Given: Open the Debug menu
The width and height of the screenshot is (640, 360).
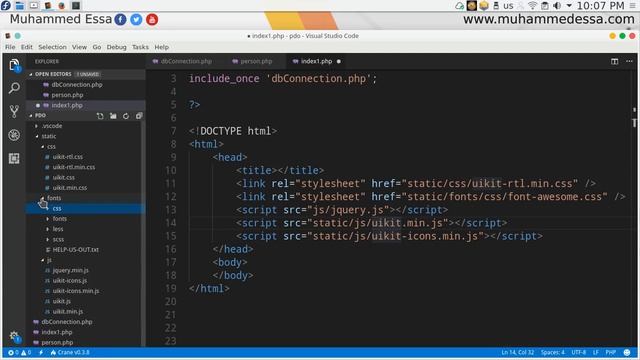Looking at the screenshot, I should pos(116,47).
